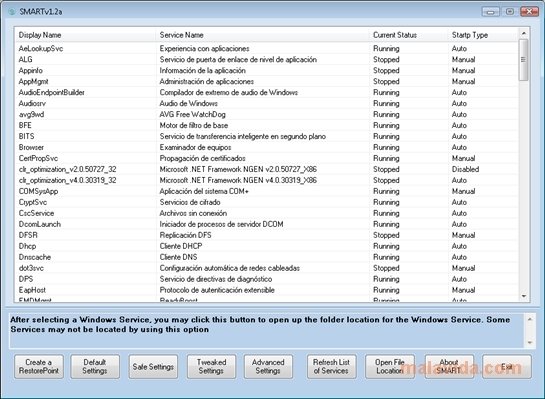Select AudioEndpointBuilder service

267,92
